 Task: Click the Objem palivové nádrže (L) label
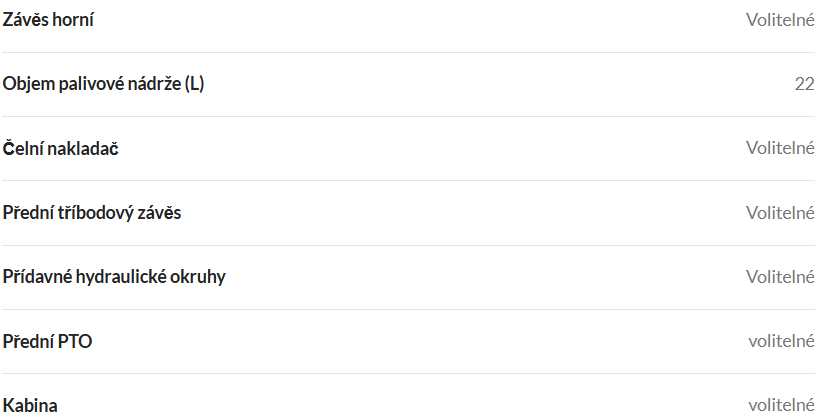103,83
